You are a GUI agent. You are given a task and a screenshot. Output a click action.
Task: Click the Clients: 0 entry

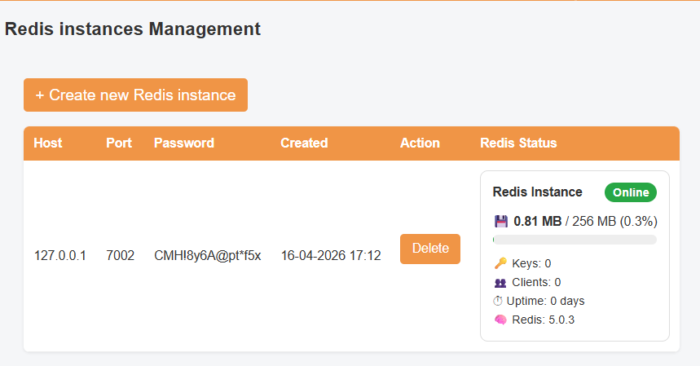[x=536, y=283]
